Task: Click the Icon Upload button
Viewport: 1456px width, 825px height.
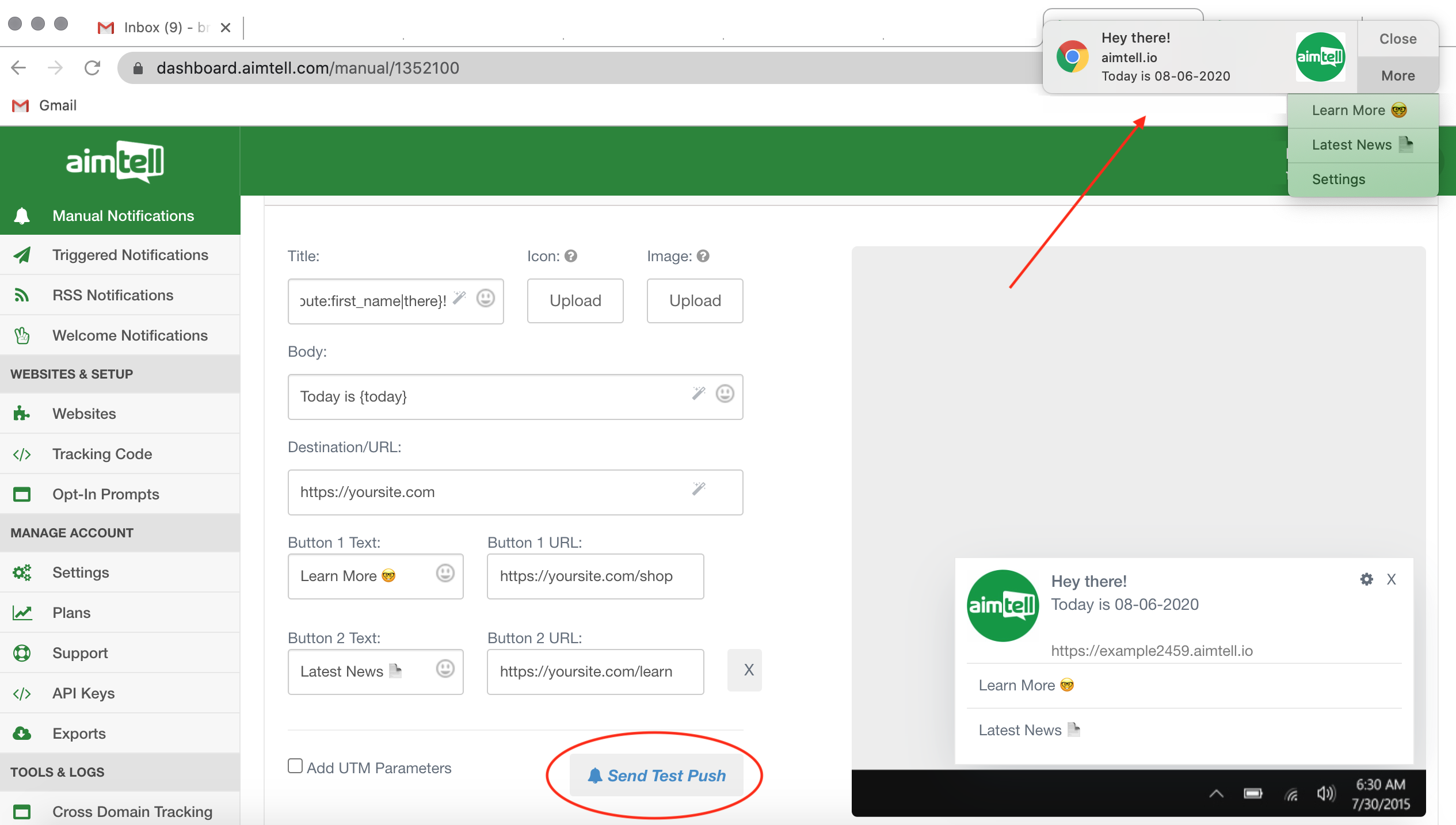Action: (575, 301)
